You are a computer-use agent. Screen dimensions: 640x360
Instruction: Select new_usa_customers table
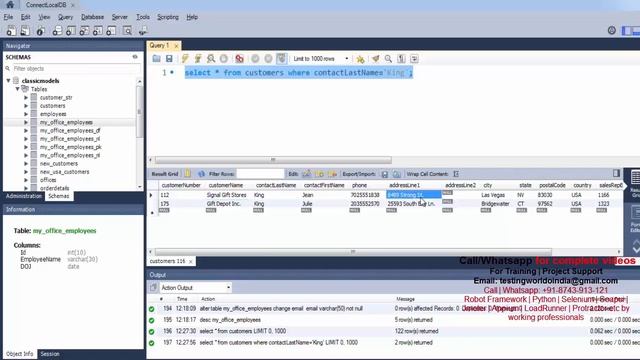pos(64,172)
